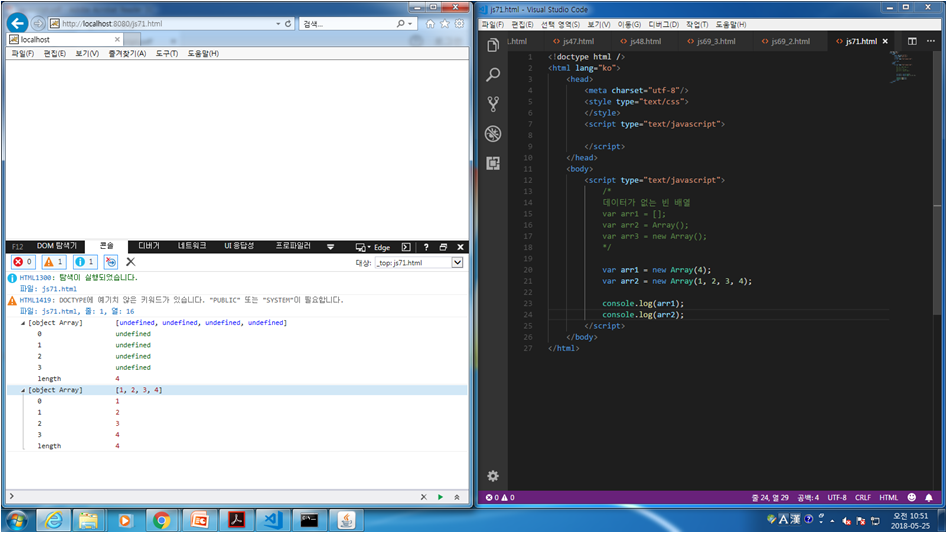The height and width of the screenshot is (533, 947).
Task: Toggle clear-on-navigate button in console
Action: point(111,261)
